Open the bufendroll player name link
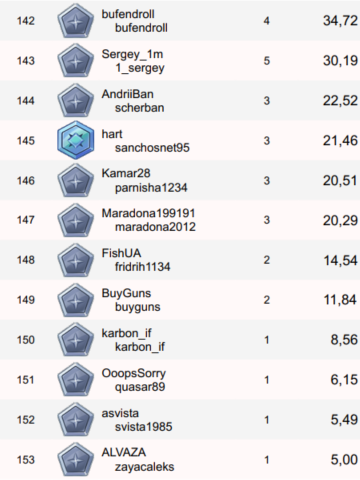 click(x=128, y=14)
